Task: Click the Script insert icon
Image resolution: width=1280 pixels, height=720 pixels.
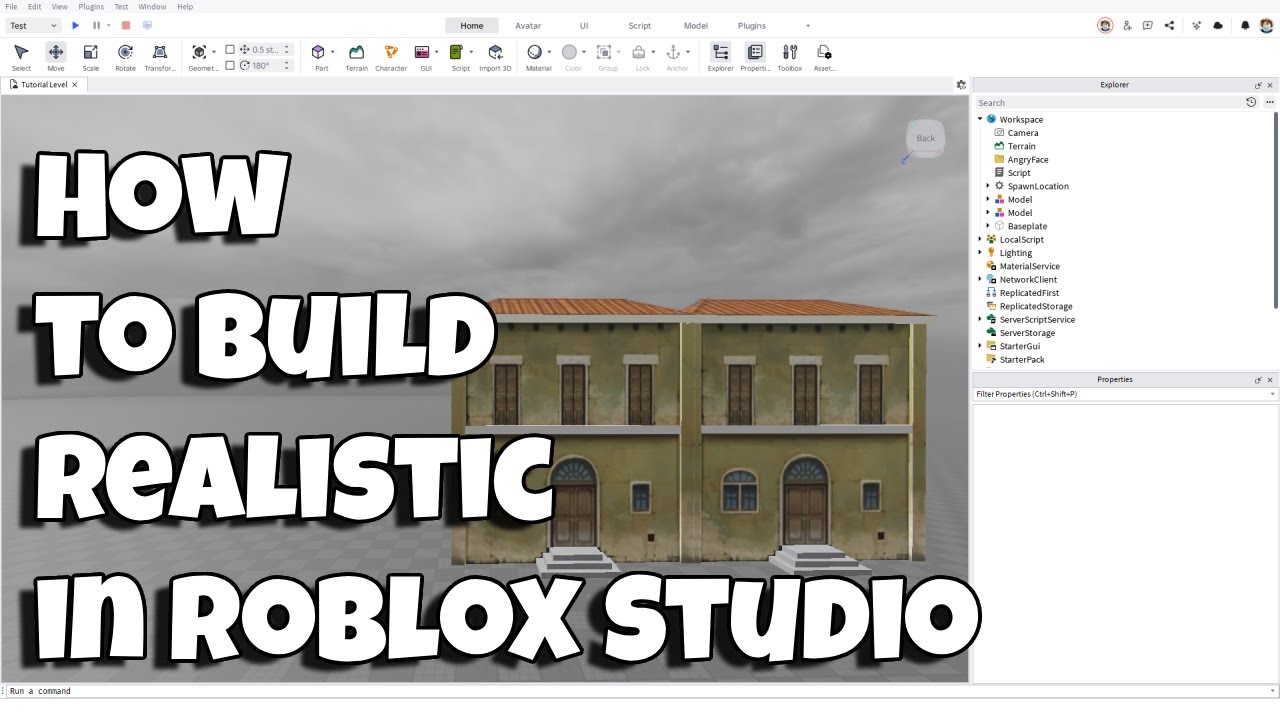Action: point(456,52)
